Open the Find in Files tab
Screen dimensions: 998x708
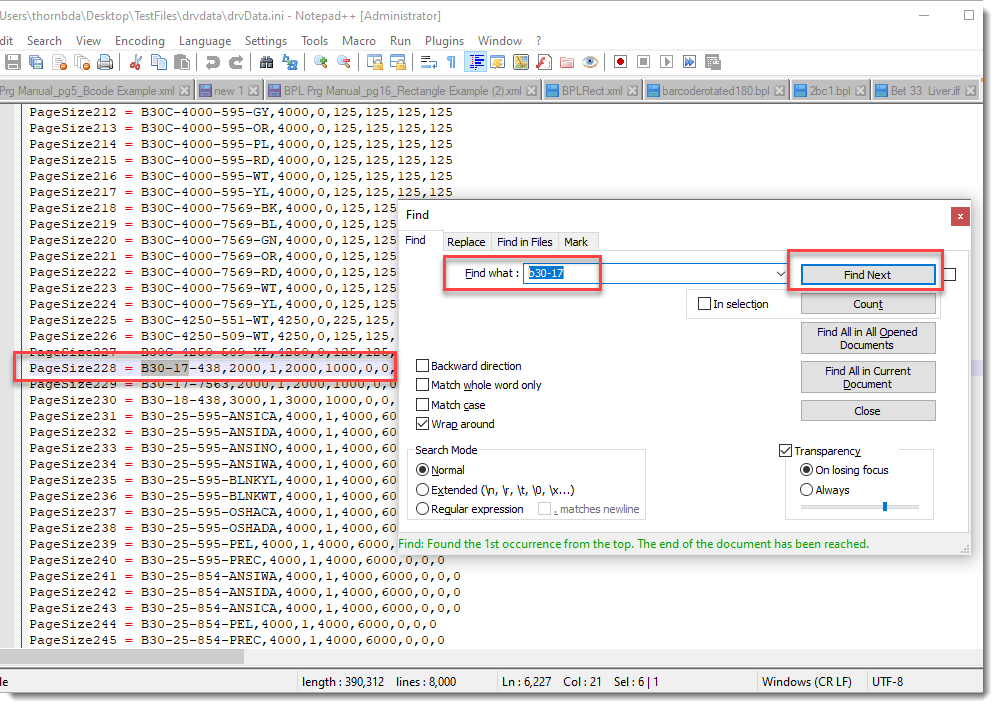pos(524,242)
